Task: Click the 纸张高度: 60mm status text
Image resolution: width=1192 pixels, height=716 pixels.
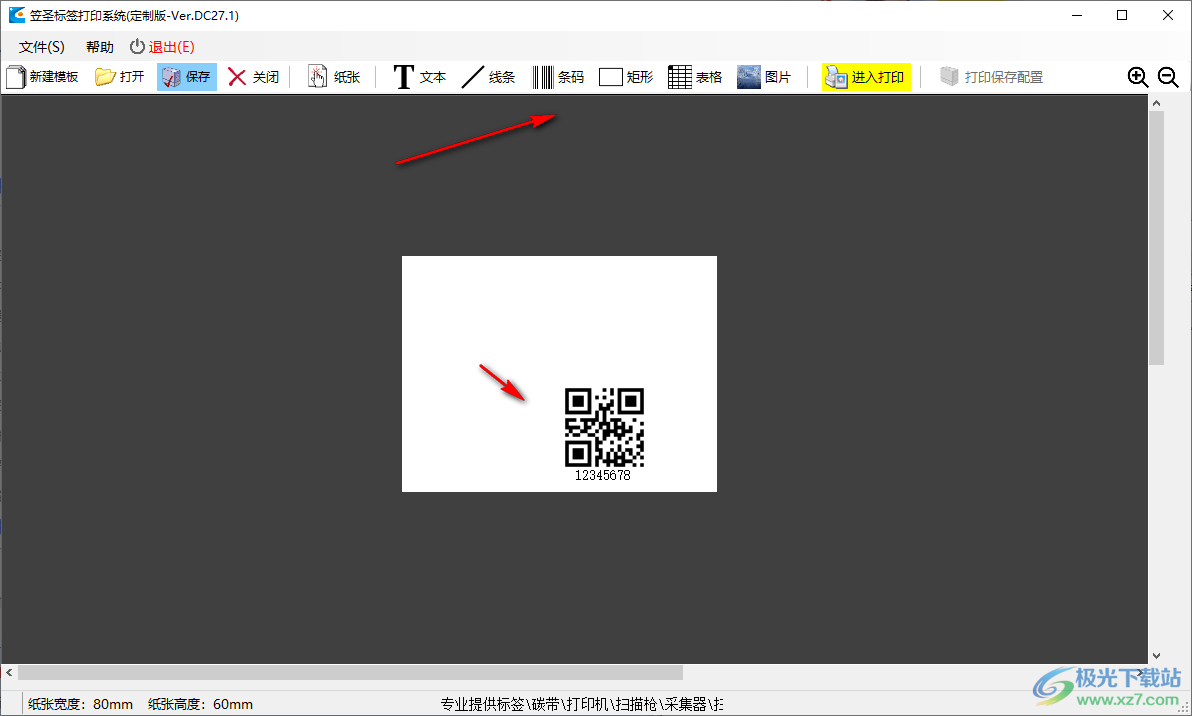Action: [x=201, y=705]
